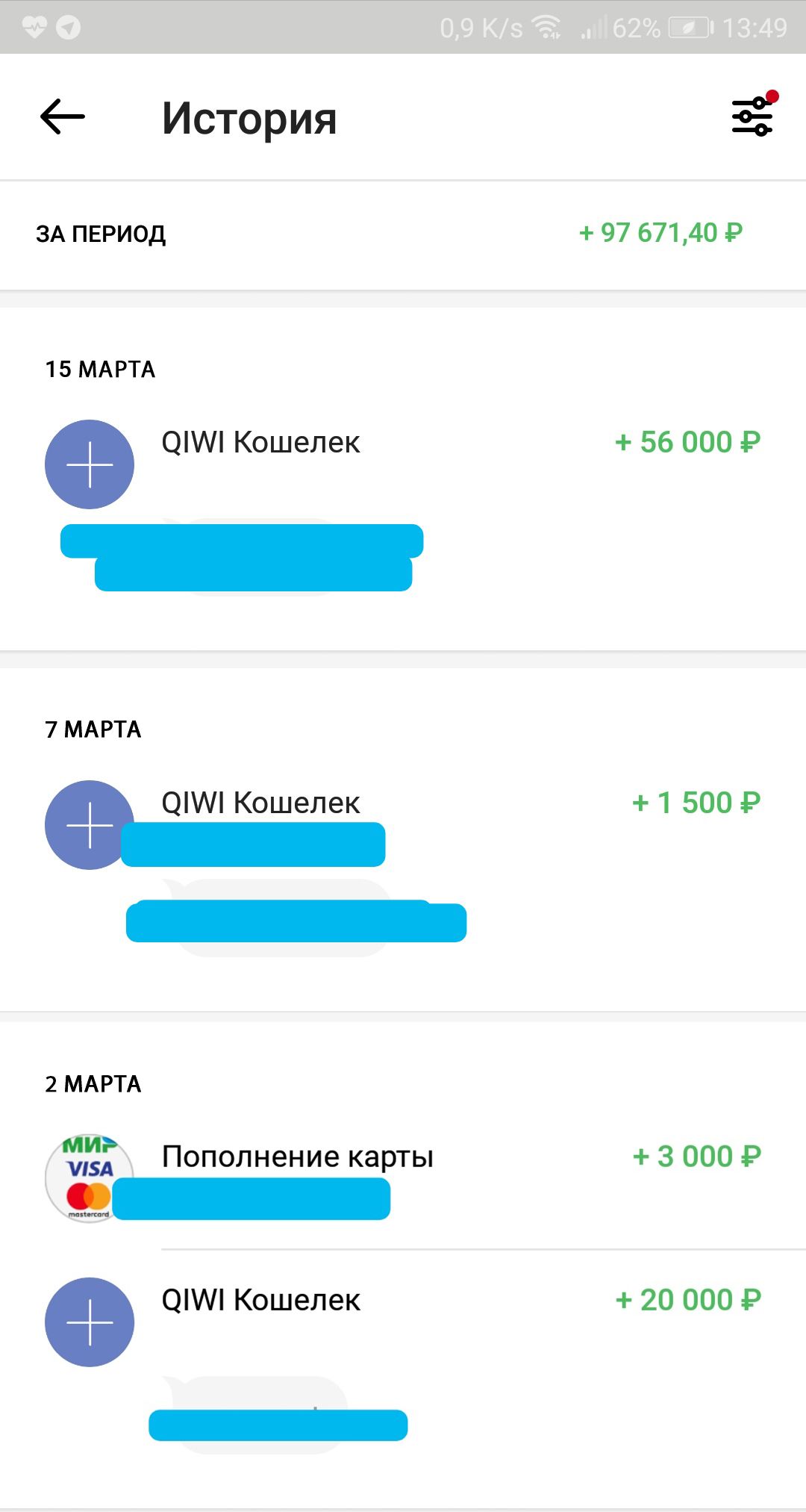
Task: Tap the История page title
Action: pyautogui.click(x=249, y=118)
